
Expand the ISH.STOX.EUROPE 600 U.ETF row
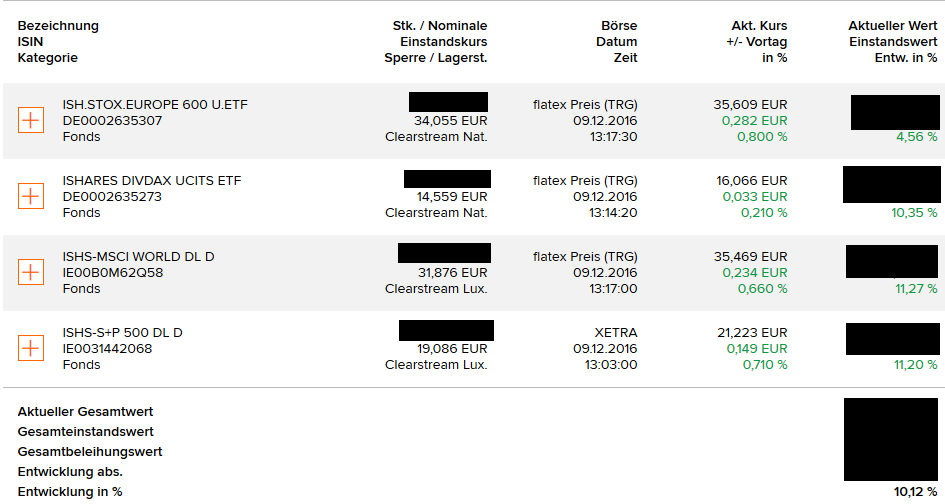31,121
